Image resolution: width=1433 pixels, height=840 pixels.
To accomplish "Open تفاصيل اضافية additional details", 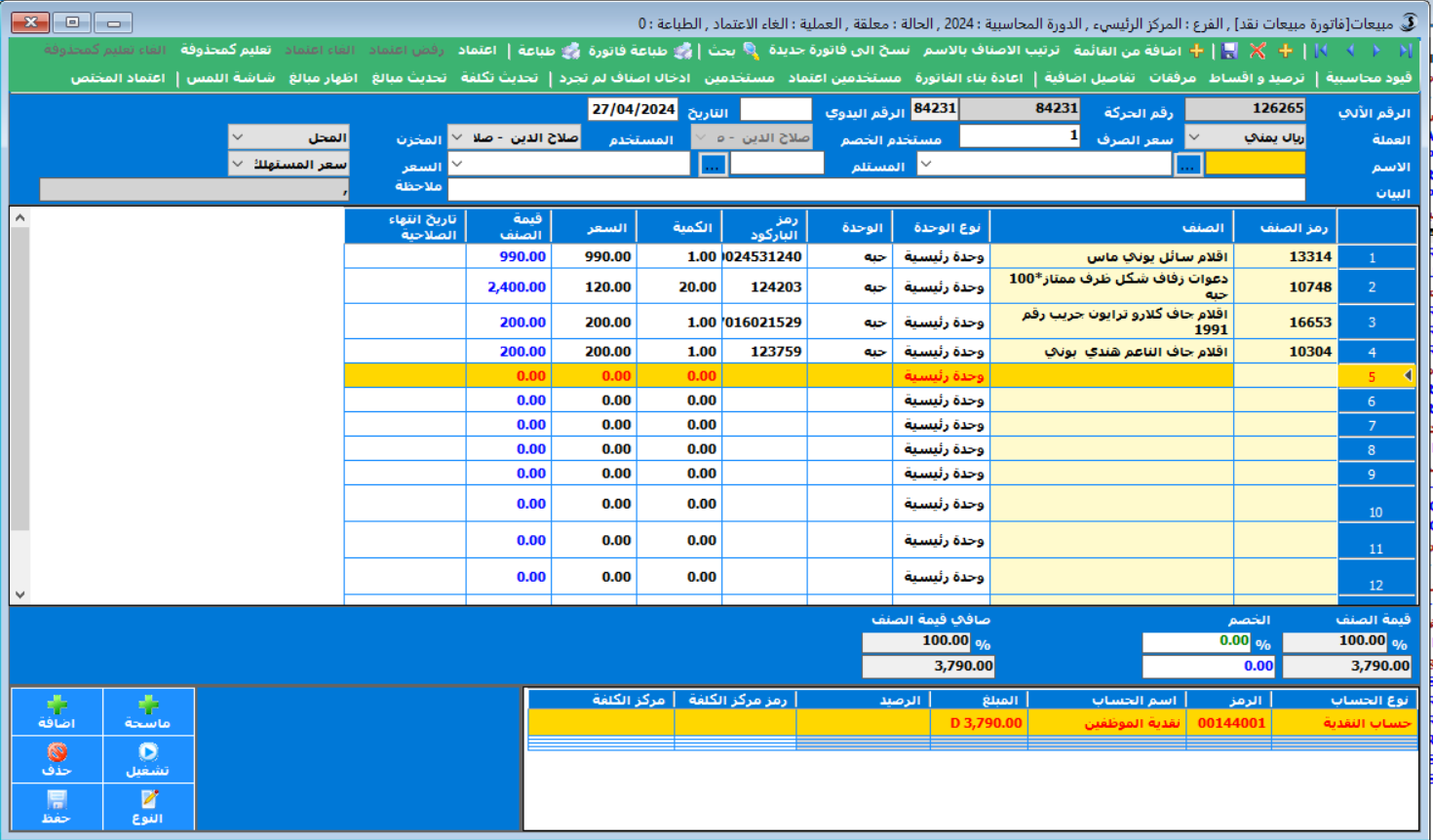I will point(1090,78).
